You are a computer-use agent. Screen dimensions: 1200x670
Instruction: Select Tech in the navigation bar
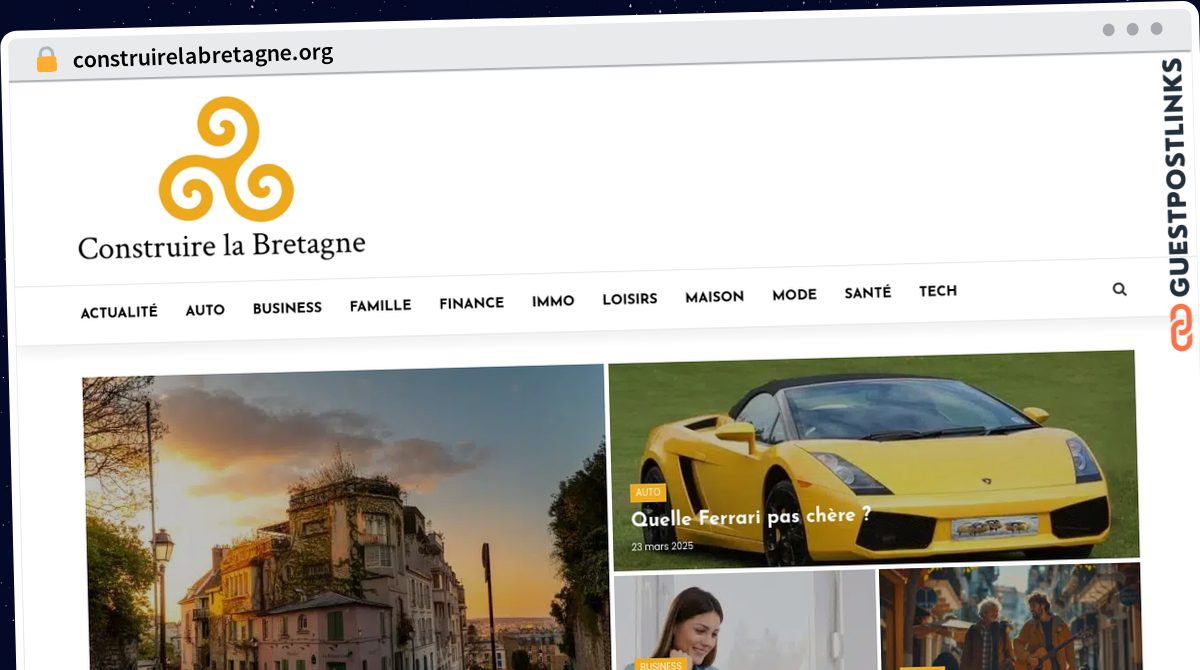(x=938, y=291)
